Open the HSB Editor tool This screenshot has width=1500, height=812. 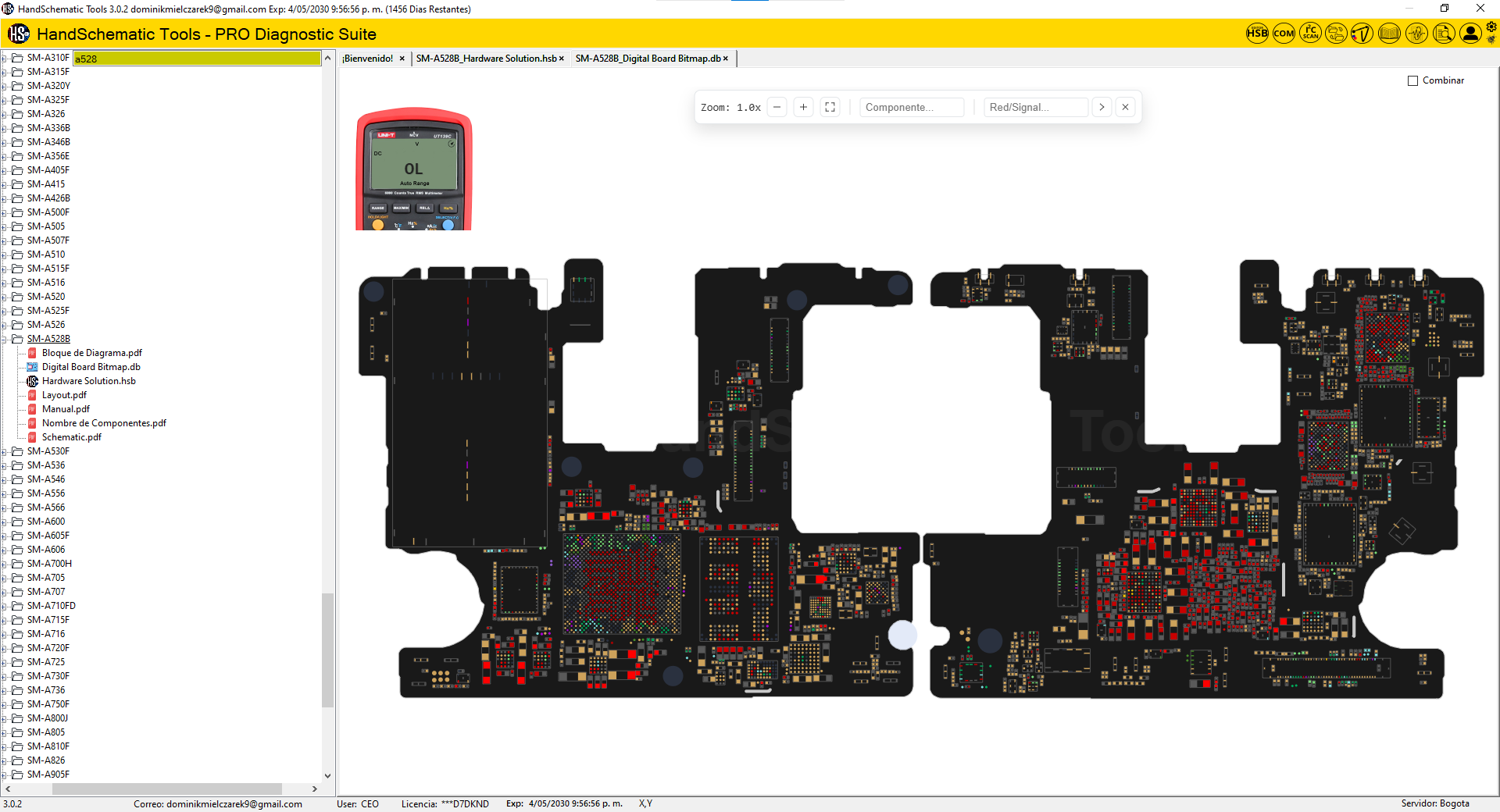tap(1257, 34)
